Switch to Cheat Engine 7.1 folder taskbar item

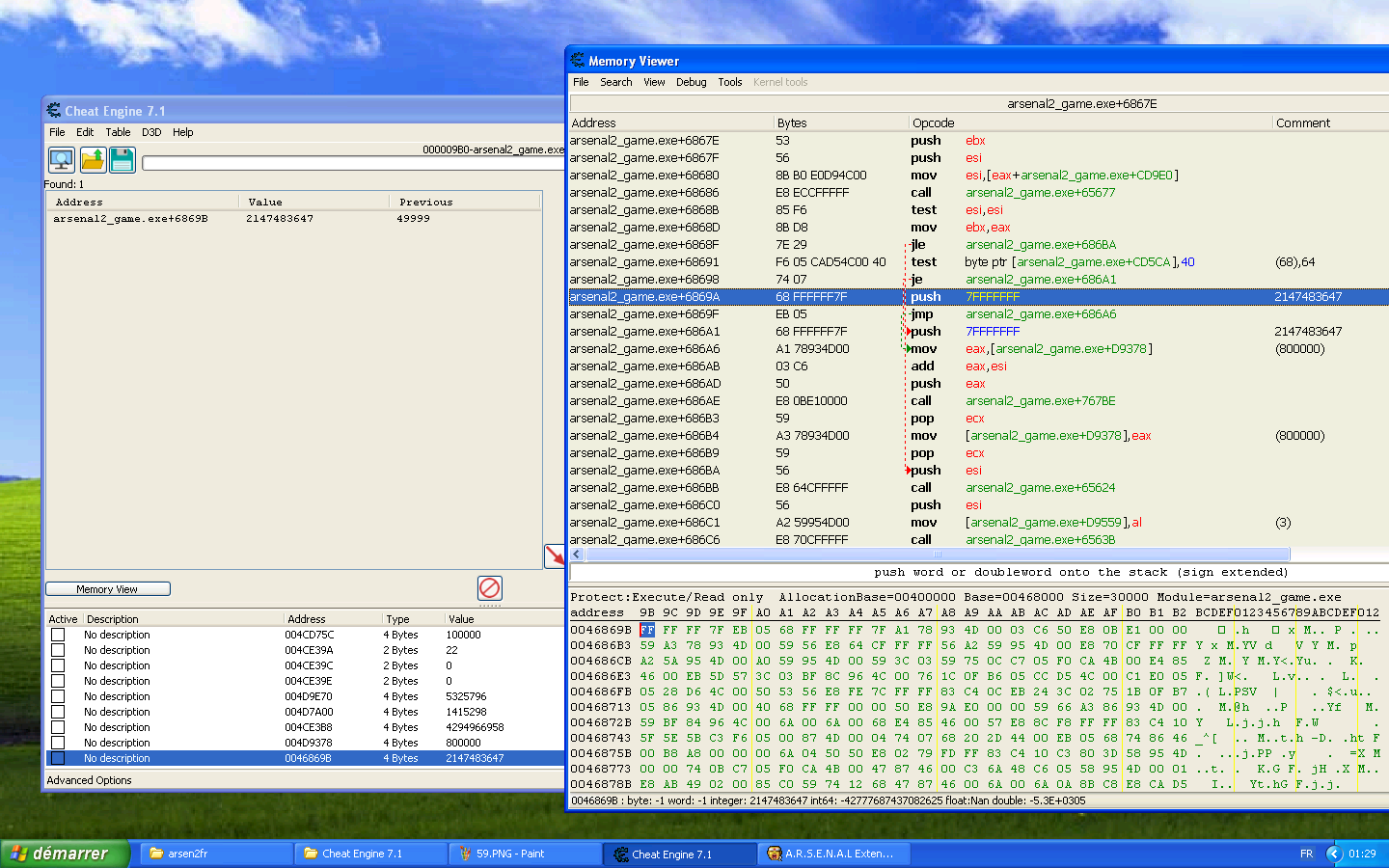coord(370,854)
